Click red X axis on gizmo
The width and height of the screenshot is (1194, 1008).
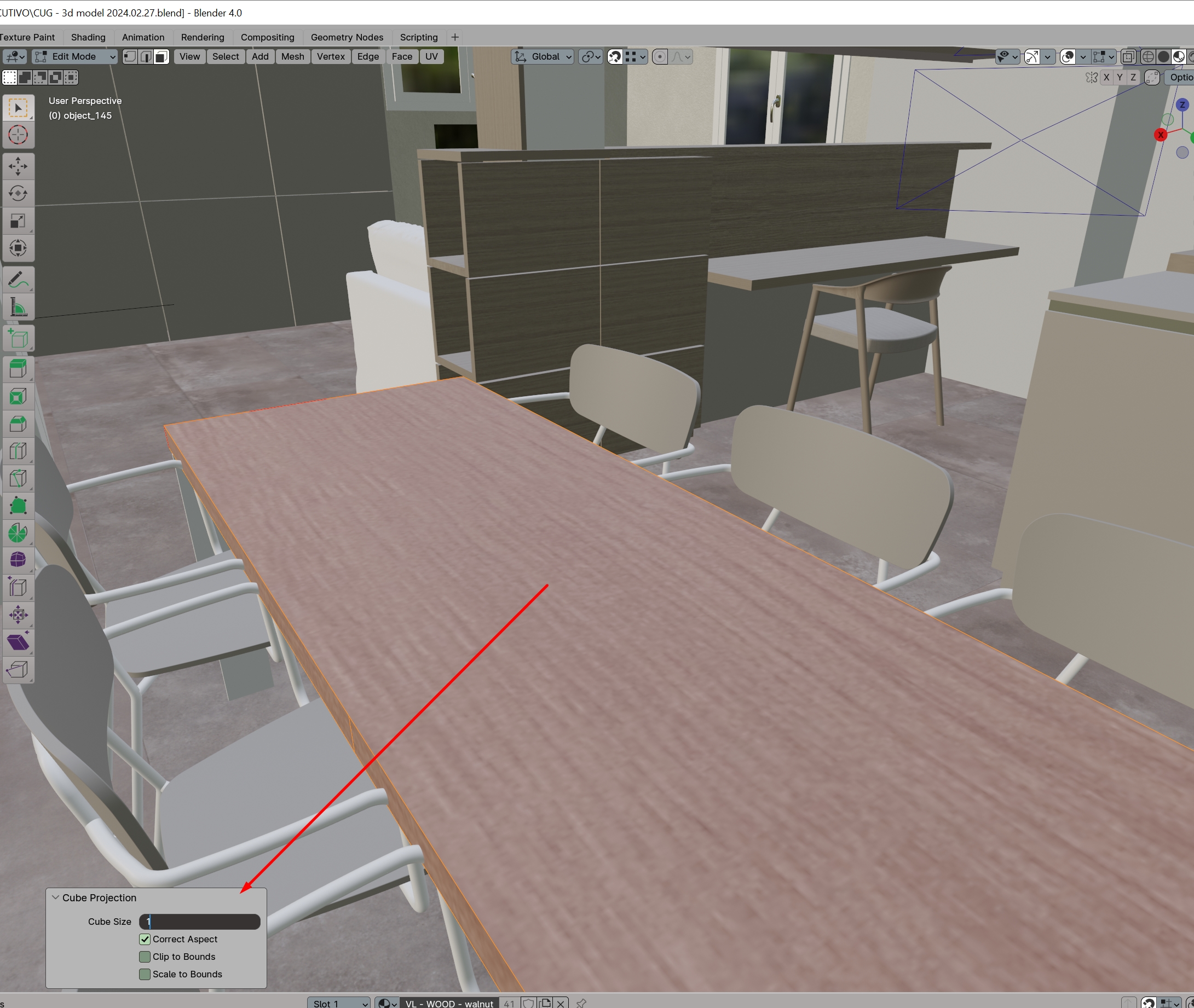1160,135
